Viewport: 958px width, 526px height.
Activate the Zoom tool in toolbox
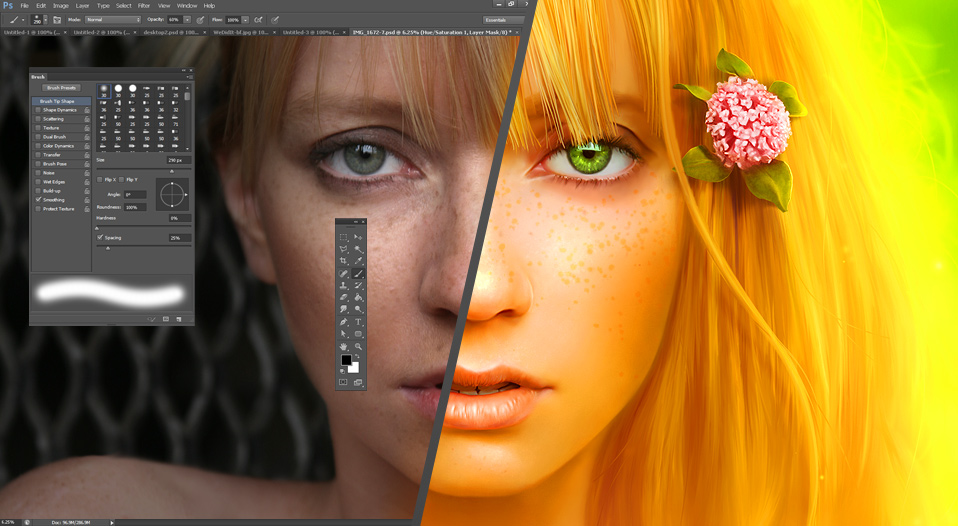(x=358, y=346)
